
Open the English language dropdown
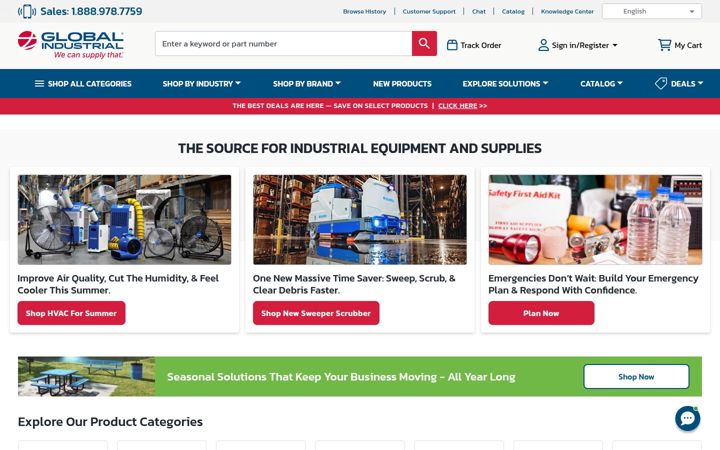click(x=652, y=11)
